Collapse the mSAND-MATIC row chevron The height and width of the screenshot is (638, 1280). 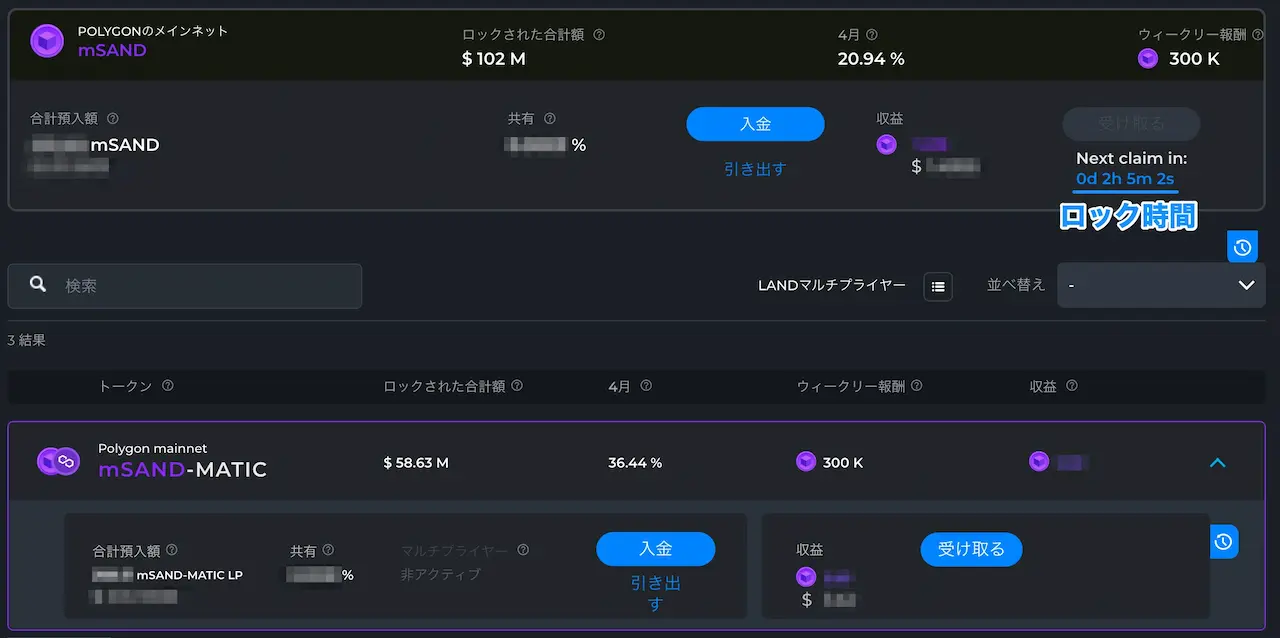coord(1217,462)
